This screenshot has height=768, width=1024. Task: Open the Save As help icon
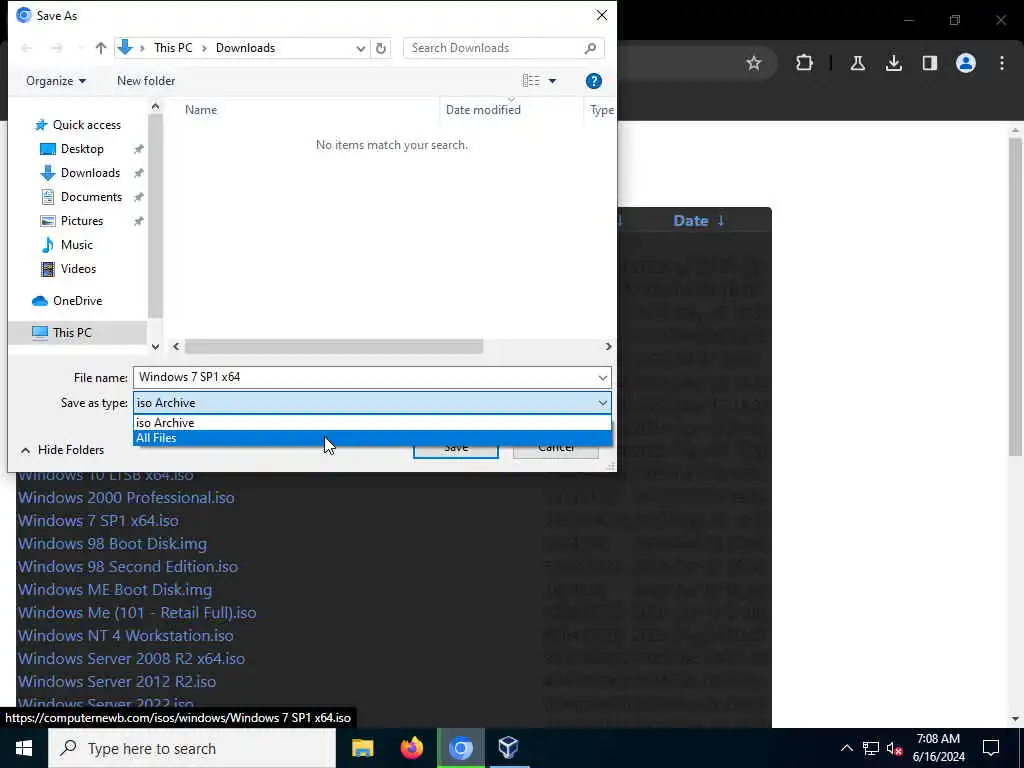click(593, 81)
